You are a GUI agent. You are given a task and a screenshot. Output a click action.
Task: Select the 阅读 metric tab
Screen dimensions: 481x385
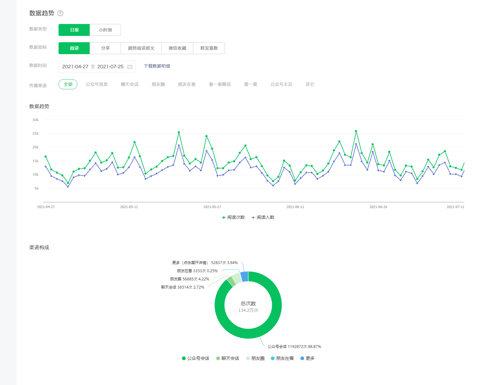(x=74, y=48)
